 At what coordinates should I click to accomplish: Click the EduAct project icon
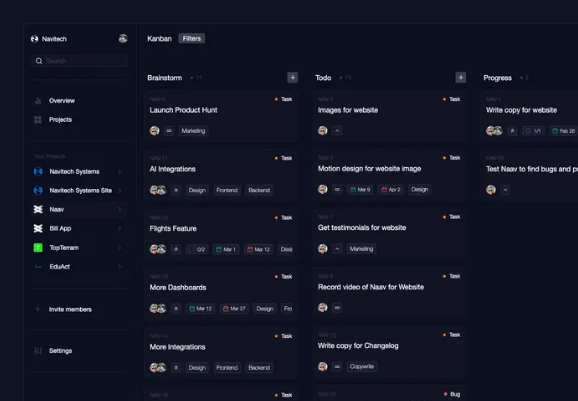(38, 266)
